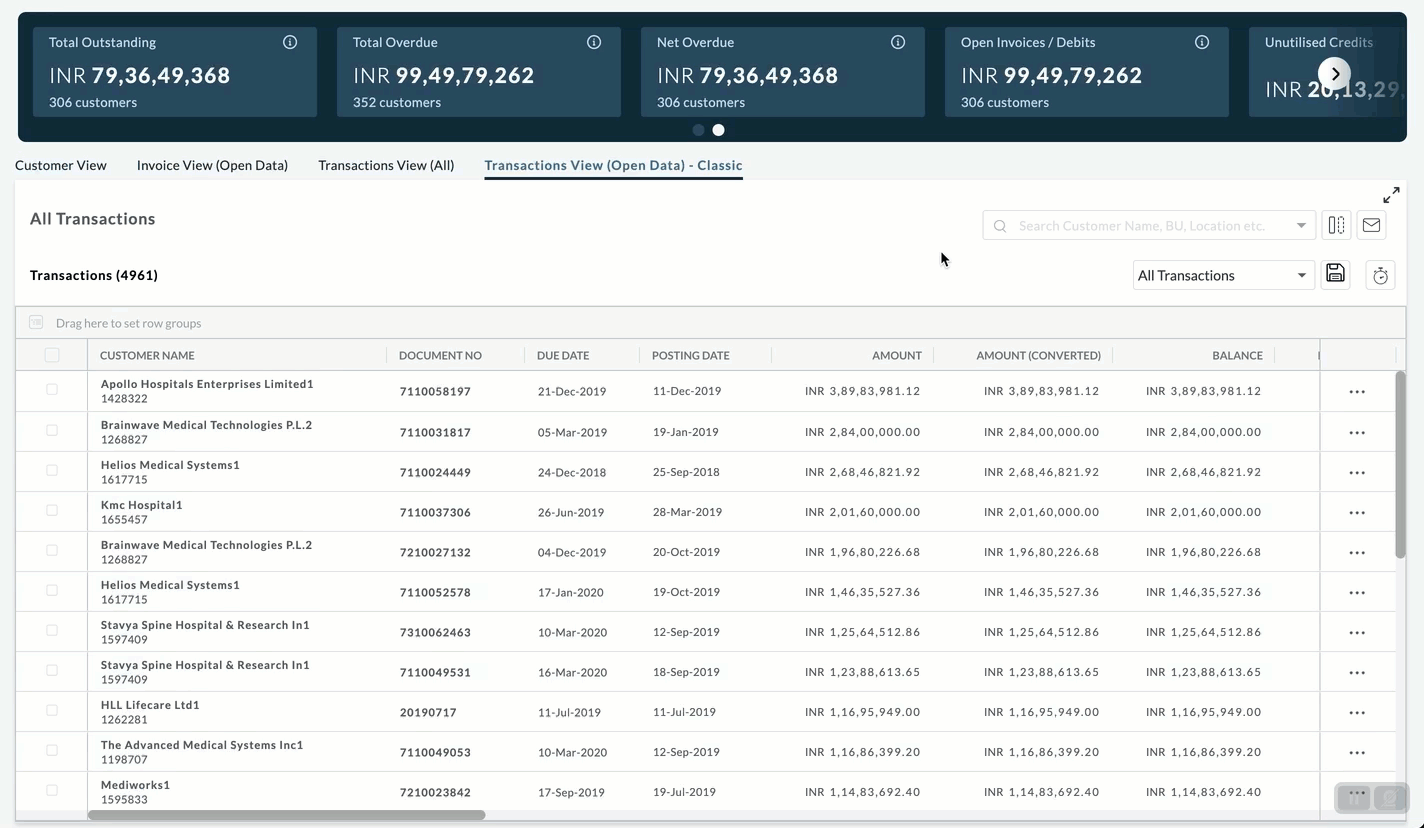1424x828 pixels.
Task: Select HLL Lifecare Ltd1 row checkbox
Action: point(52,710)
